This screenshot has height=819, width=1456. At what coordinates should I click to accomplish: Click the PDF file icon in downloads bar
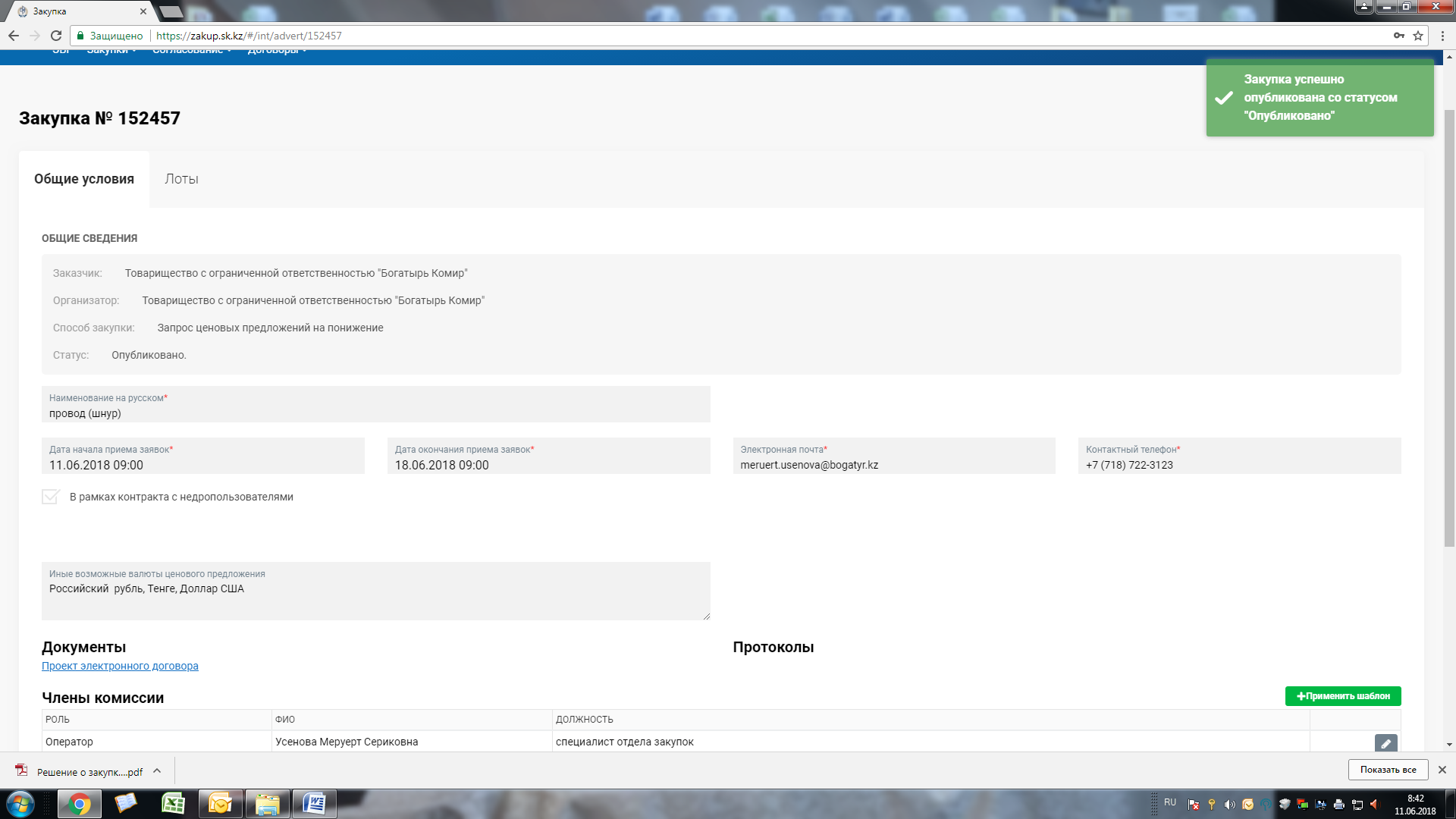22,770
